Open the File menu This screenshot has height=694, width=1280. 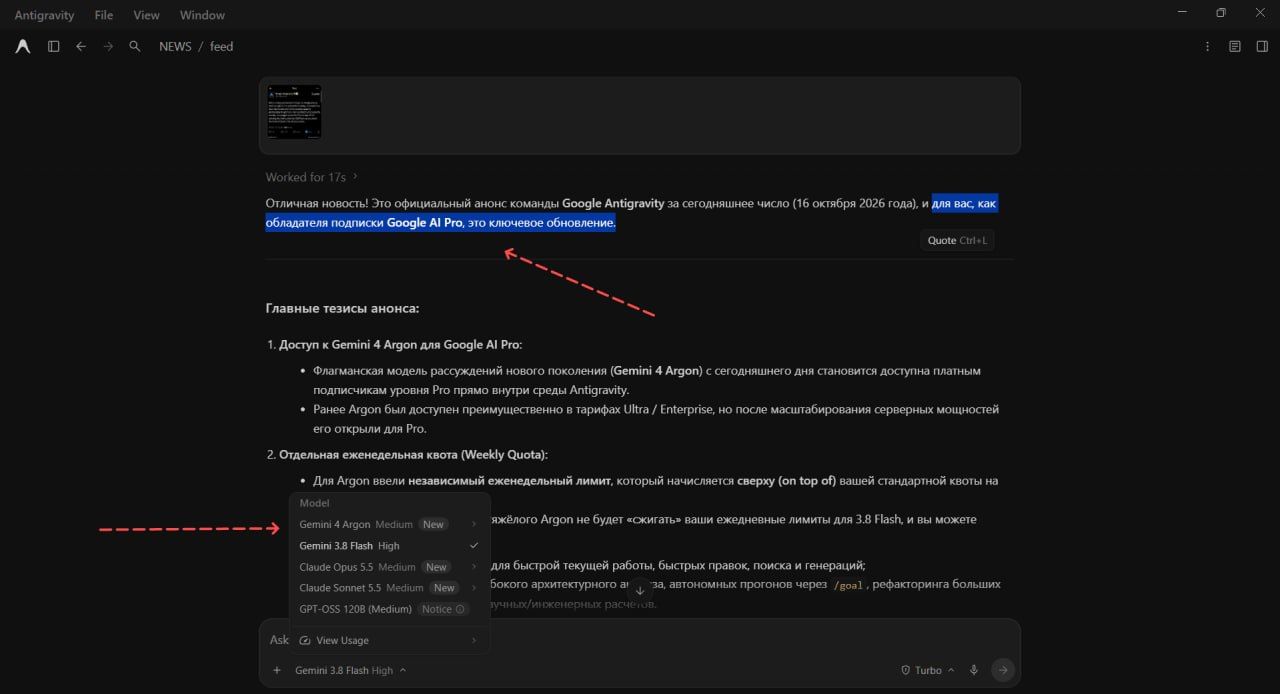click(104, 15)
